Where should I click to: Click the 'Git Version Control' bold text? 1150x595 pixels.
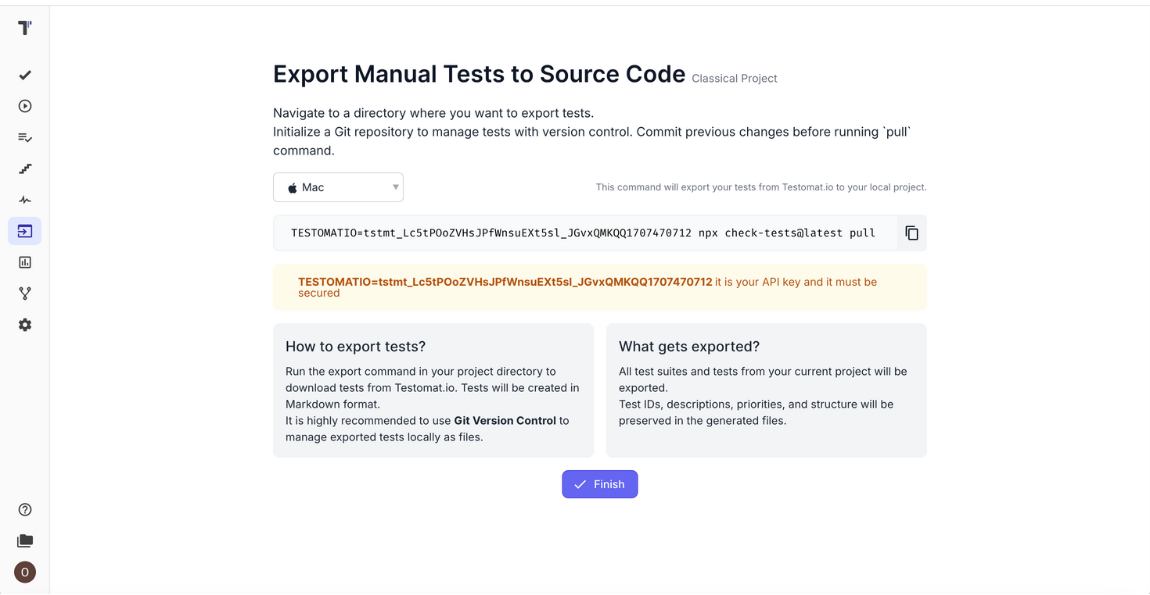tap(506, 420)
